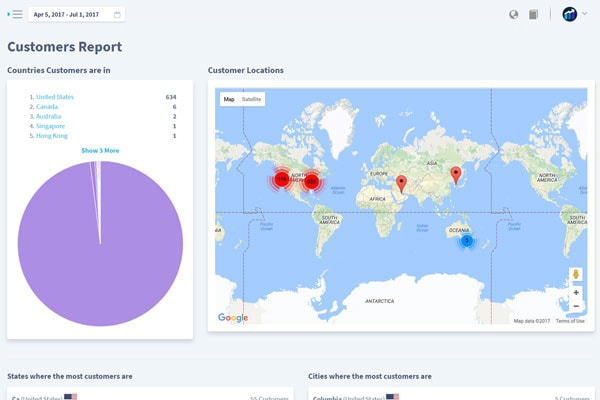Click the Google logo on map

(x=233, y=318)
